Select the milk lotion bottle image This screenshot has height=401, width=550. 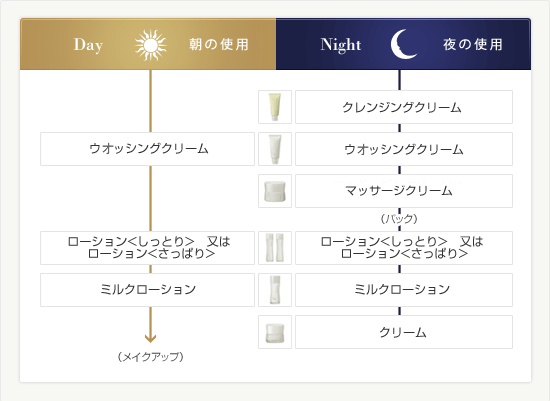coord(275,290)
